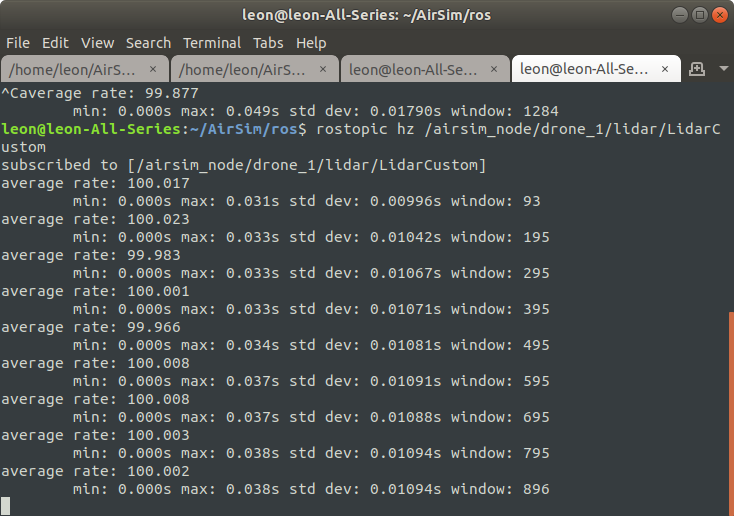Screen dimensions: 734x516
Task: Click the new tab icon in tab bar
Action: coord(697,69)
